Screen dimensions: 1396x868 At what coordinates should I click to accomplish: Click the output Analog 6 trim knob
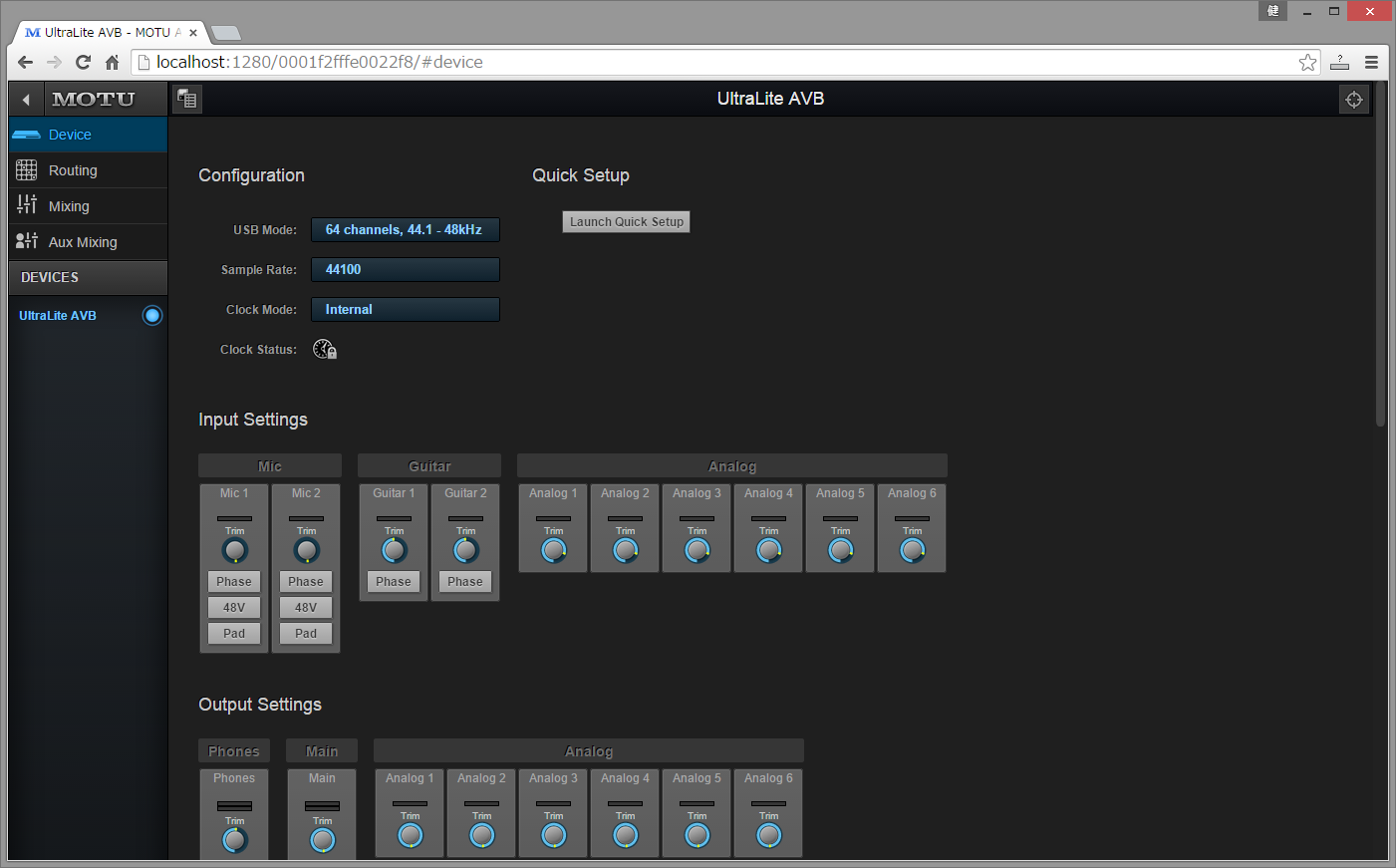tap(769, 835)
